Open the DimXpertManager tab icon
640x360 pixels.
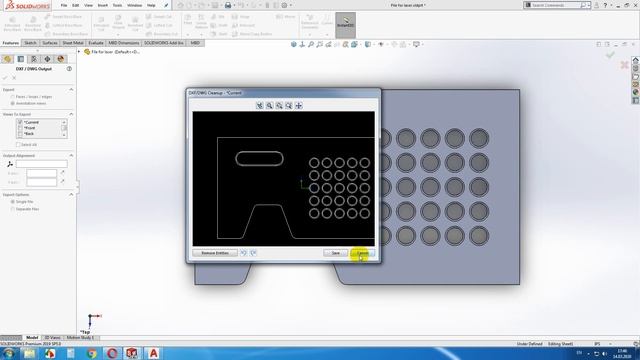click(x=47, y=59)
